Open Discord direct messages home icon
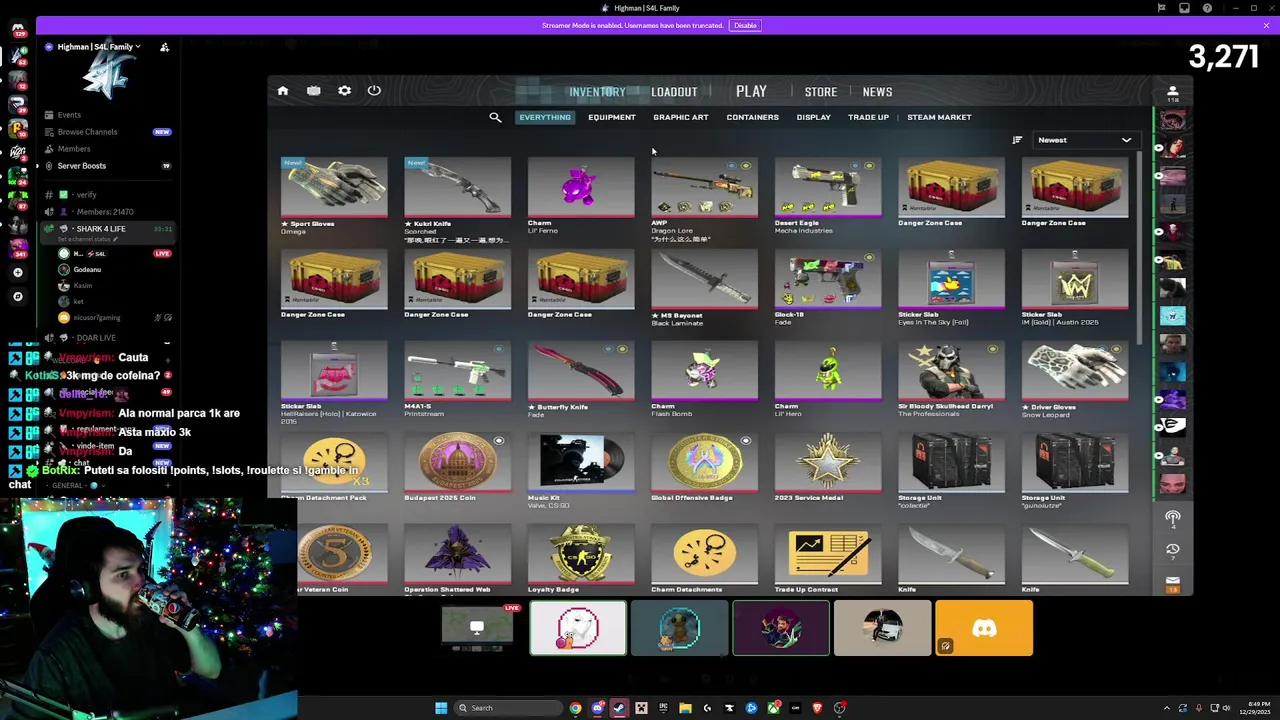This screenshot has height=720, width=1280. coord(17,28)
